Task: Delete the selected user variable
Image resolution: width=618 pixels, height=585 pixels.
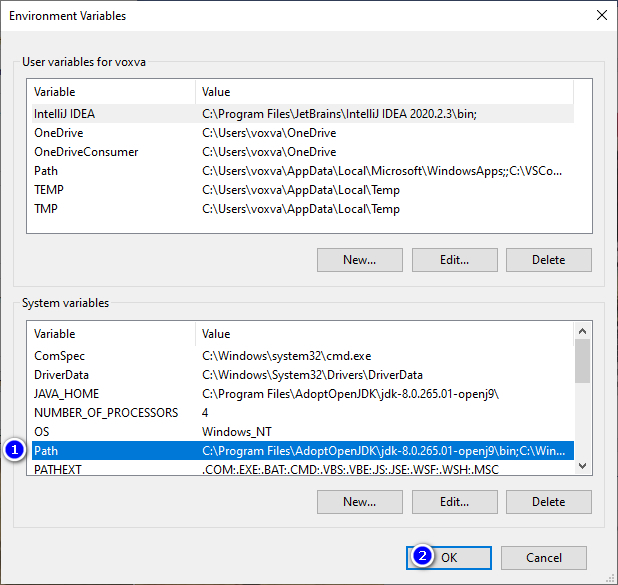Action: tap(548, 260)
